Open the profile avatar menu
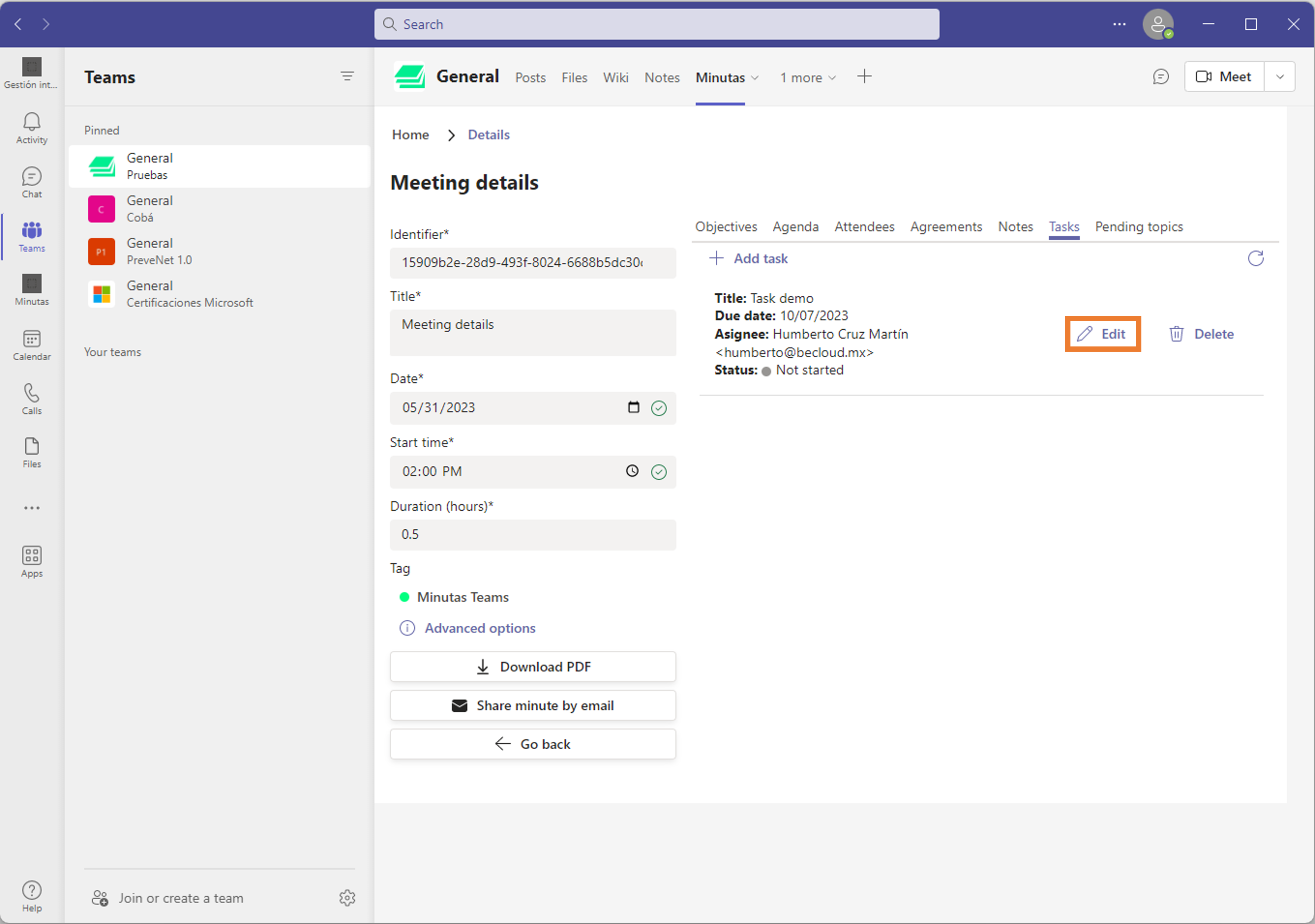The width and height of the screenshot is (1315, 924). pyautogui.click(x=1157, y=24)
